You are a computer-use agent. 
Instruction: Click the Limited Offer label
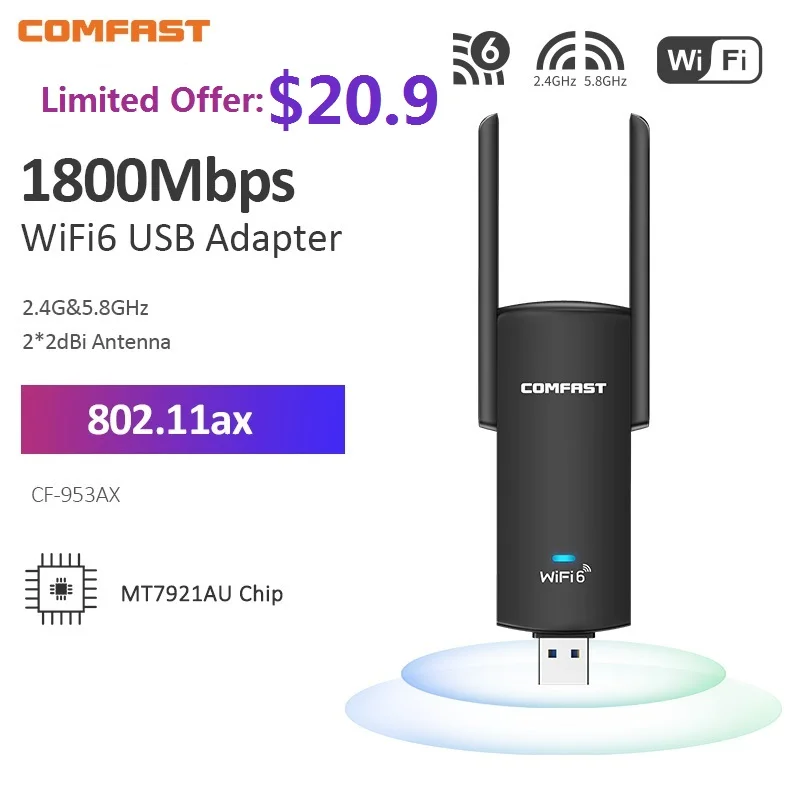click(153, 99)
